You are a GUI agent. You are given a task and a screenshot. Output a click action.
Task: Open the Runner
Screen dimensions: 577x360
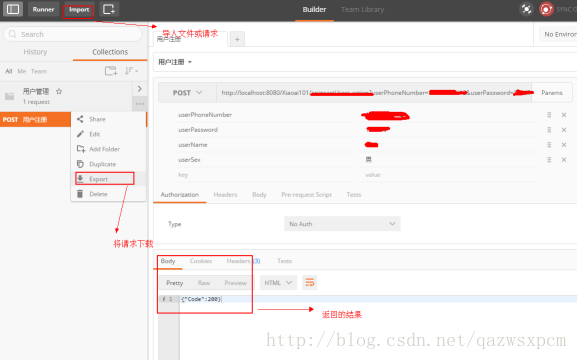pyautogui.click(x=43, y=9)
